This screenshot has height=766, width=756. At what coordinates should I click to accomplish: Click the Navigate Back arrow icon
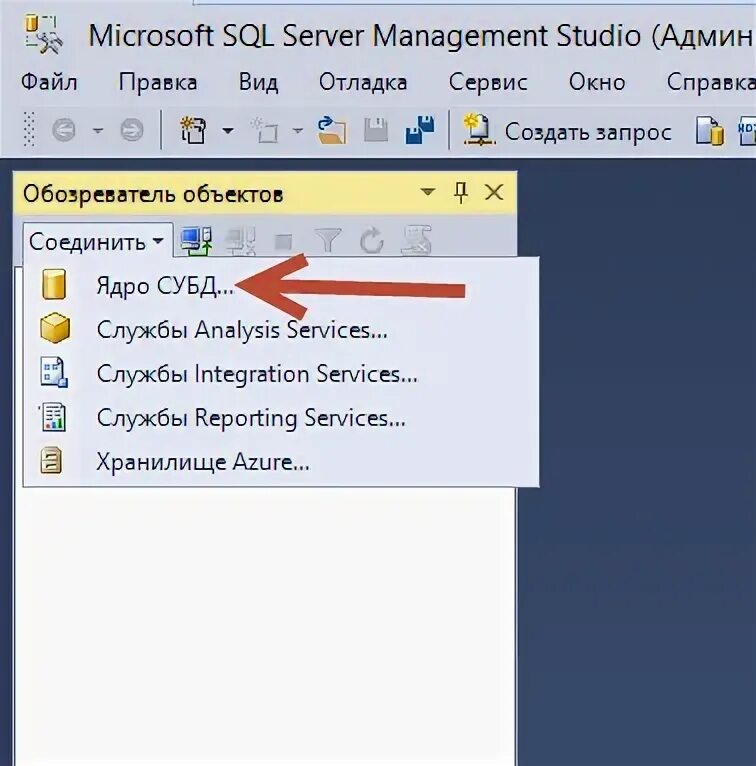(x=64, y=130)
